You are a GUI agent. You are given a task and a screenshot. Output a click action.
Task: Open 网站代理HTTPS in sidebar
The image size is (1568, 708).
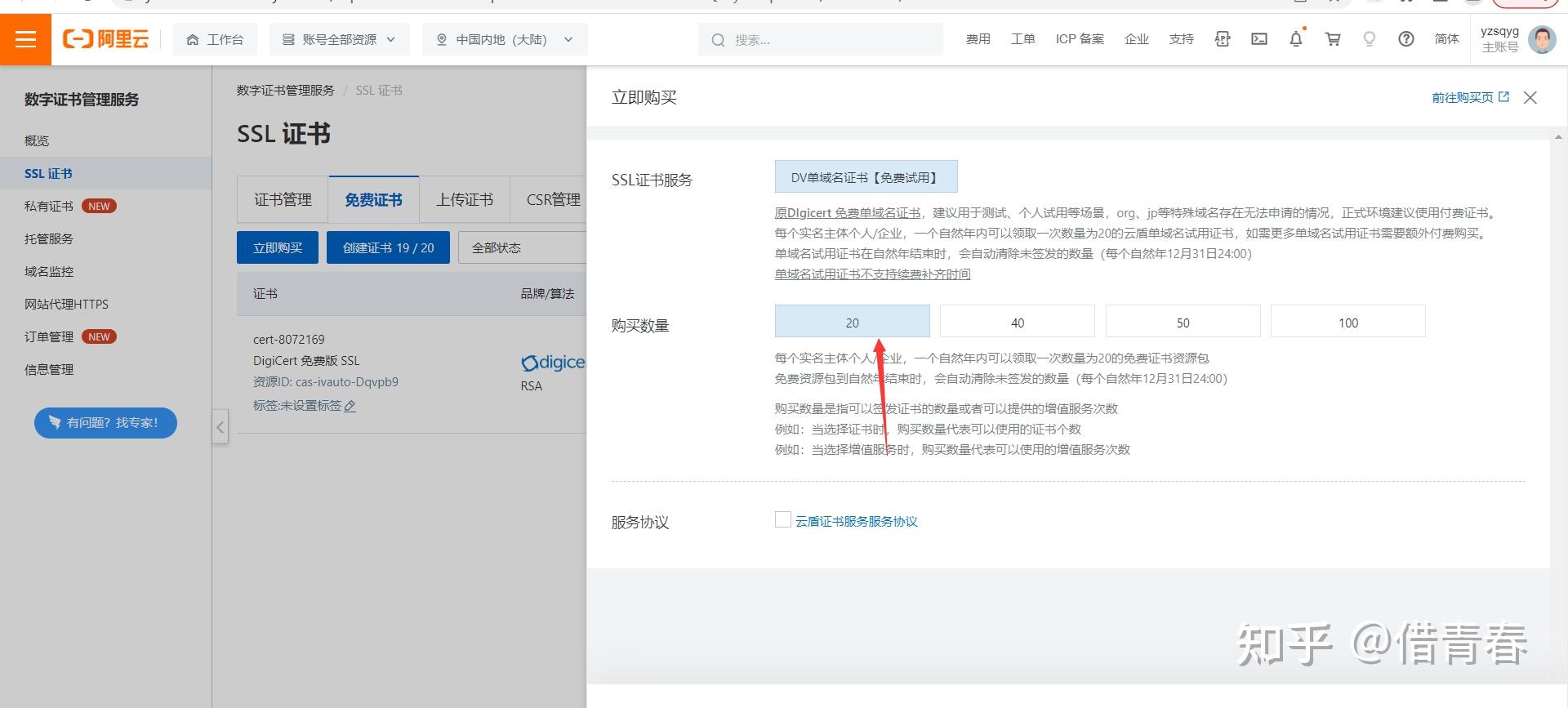(x=66, y=304)
